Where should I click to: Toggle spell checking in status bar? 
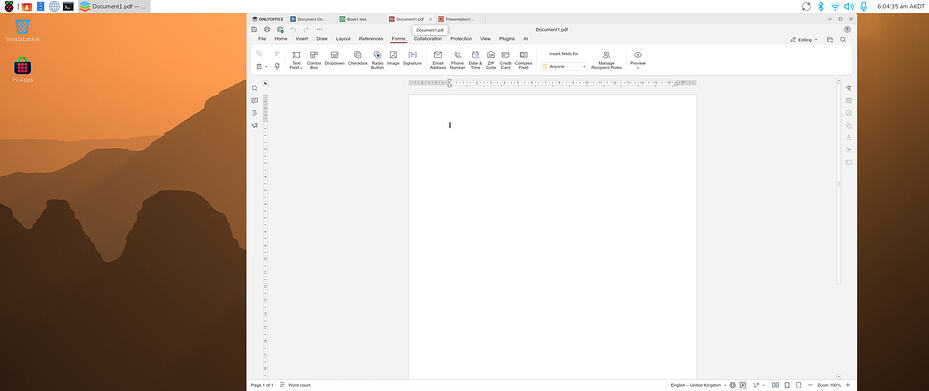pyautogui.click(x=743, y=385)
